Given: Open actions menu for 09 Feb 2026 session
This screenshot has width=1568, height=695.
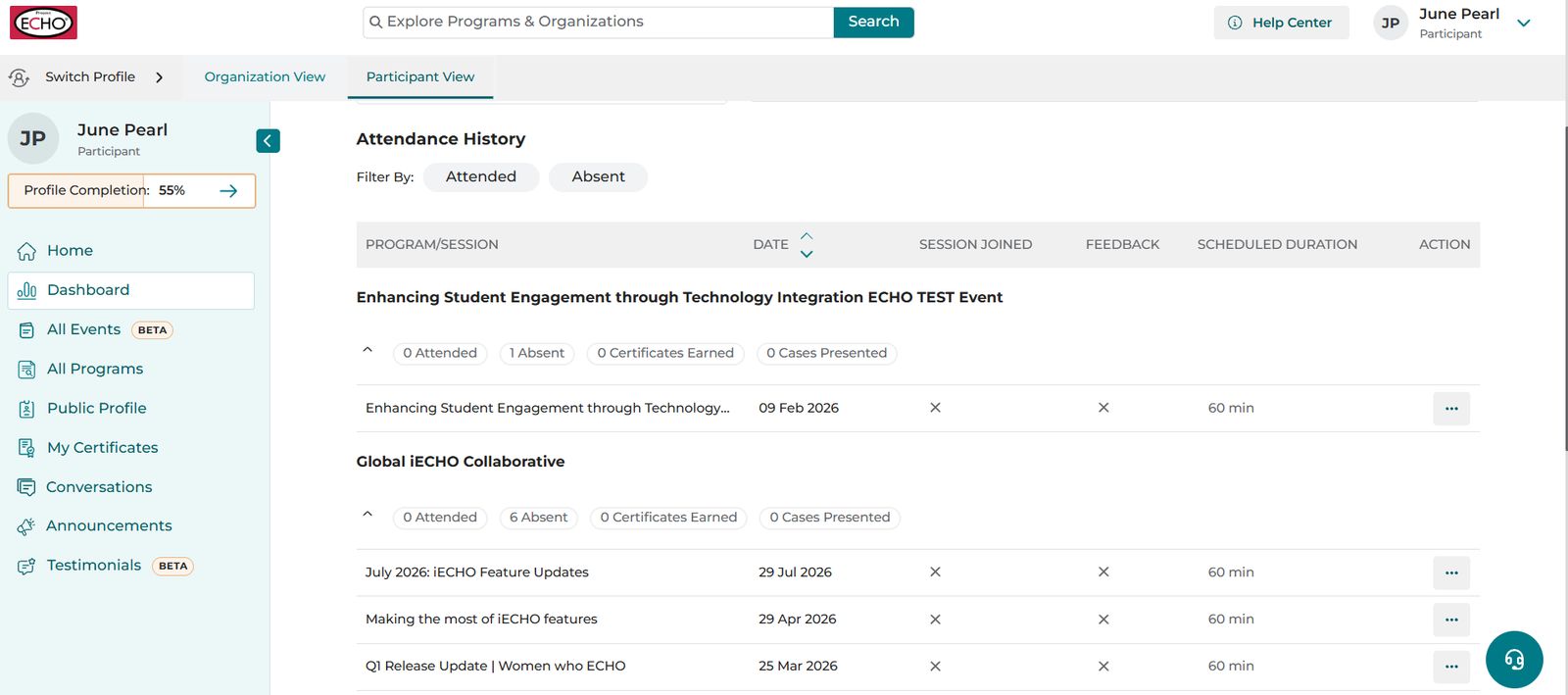Looking at the screenshot, I should click(1451, 409).
